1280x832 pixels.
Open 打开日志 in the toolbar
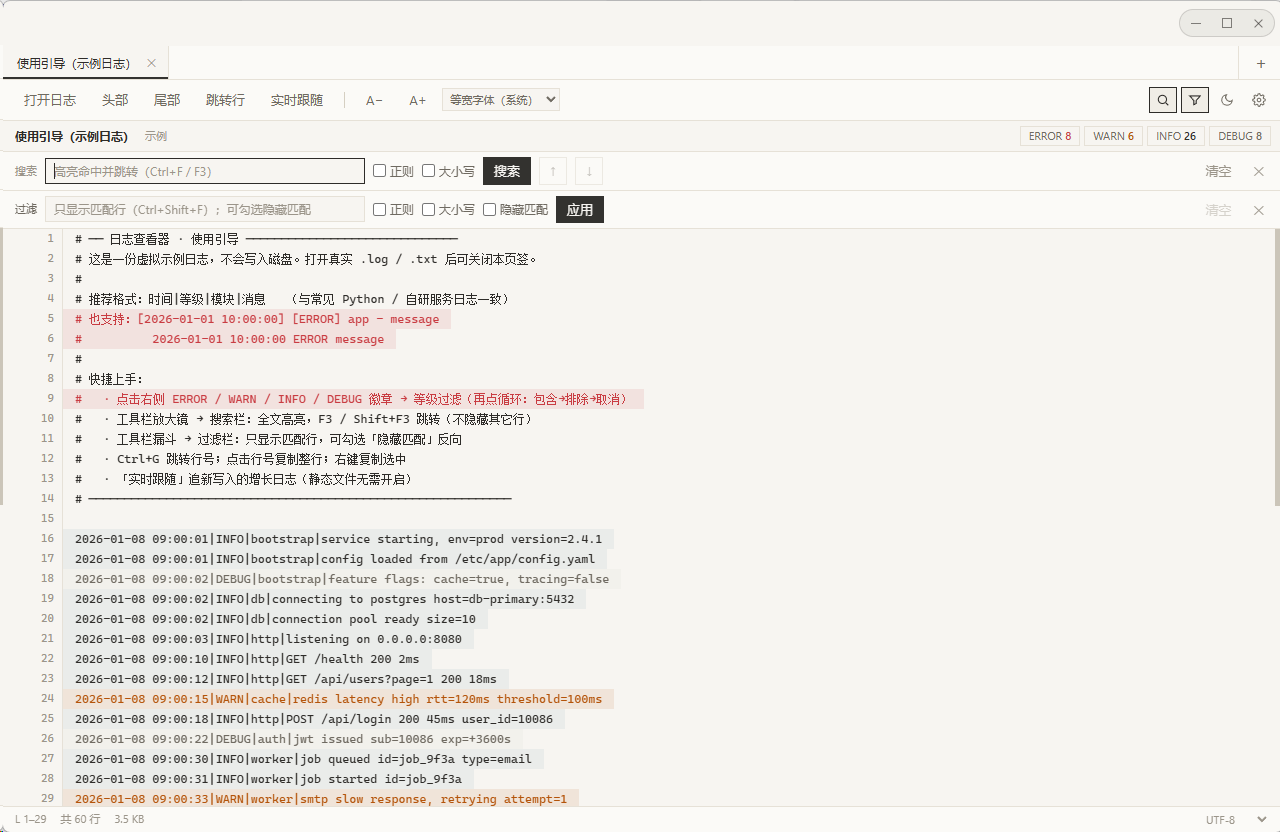(x=50, y=100)
